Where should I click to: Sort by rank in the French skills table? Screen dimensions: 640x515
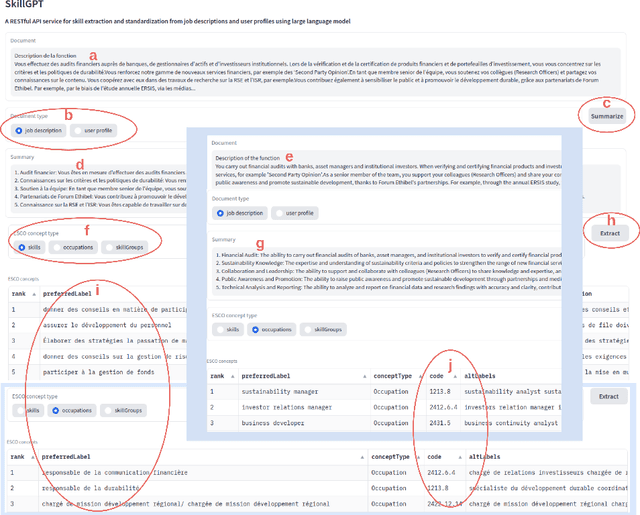(x=34, y=294)
